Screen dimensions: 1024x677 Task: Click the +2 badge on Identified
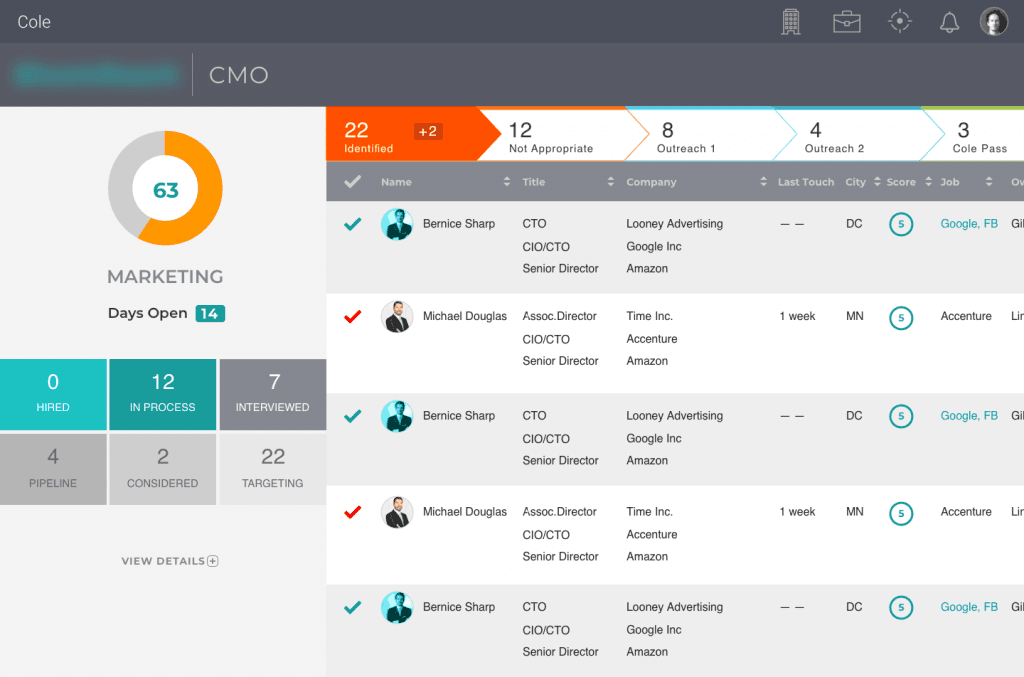pos(428,131)
